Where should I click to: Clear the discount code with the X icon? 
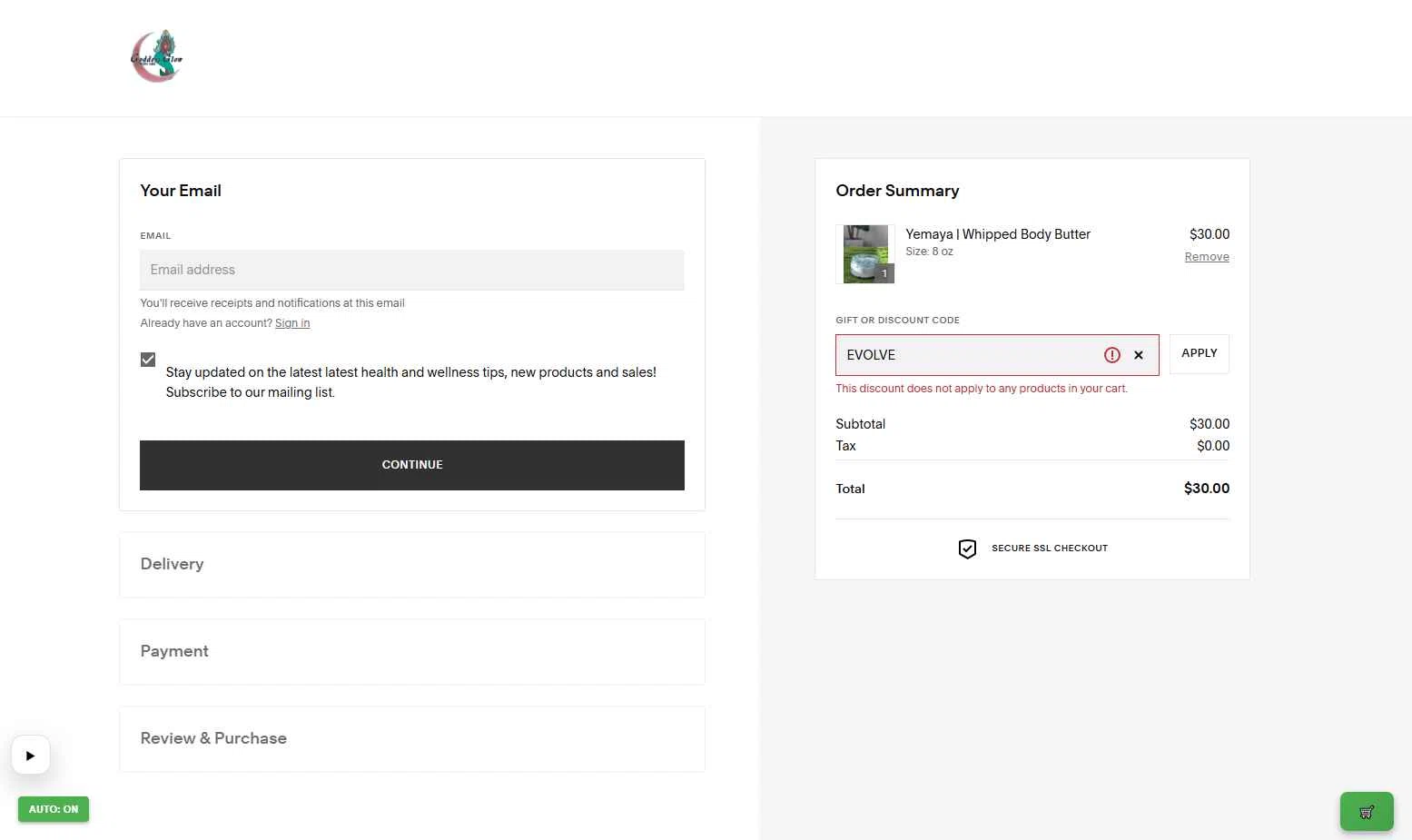[1139, 355]
